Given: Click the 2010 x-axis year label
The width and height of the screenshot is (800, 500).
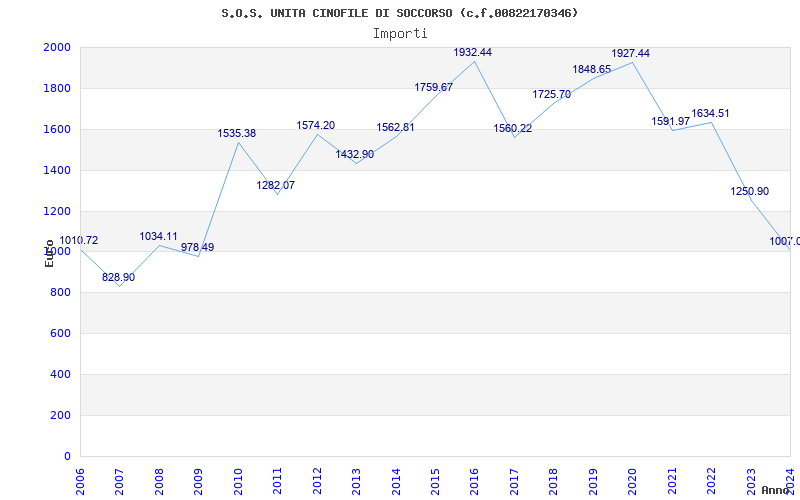Looking at the screenshot, I should pyautogui.click(x=238, y=482).
